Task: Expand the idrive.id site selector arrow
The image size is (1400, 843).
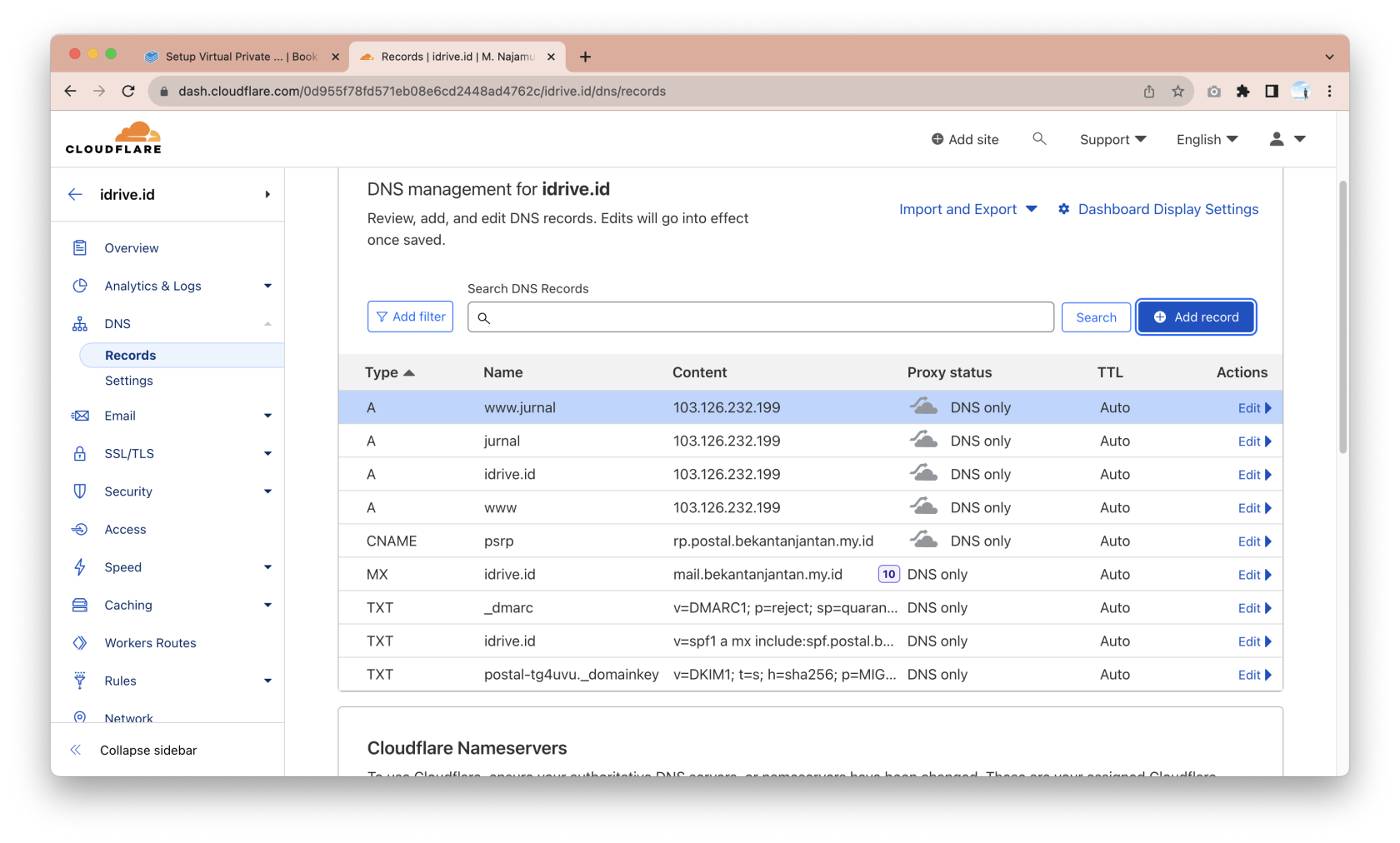Action: [267, 194]
